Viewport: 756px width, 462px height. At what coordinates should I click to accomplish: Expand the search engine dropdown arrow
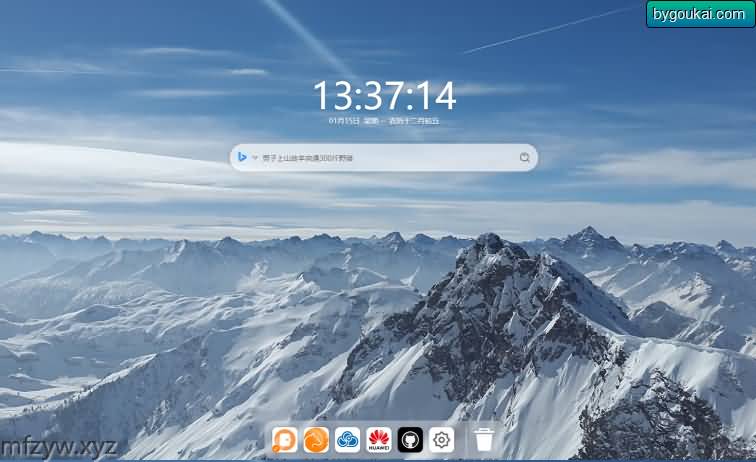[254, 158]
